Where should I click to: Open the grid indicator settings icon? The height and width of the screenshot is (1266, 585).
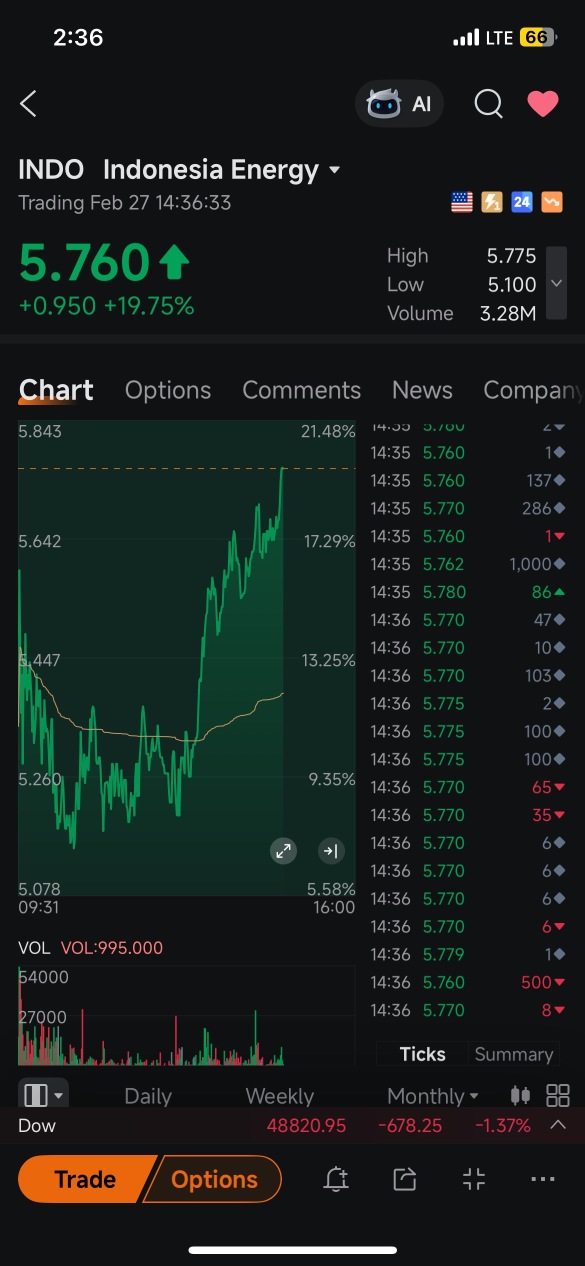click(x=558, y=1095)
